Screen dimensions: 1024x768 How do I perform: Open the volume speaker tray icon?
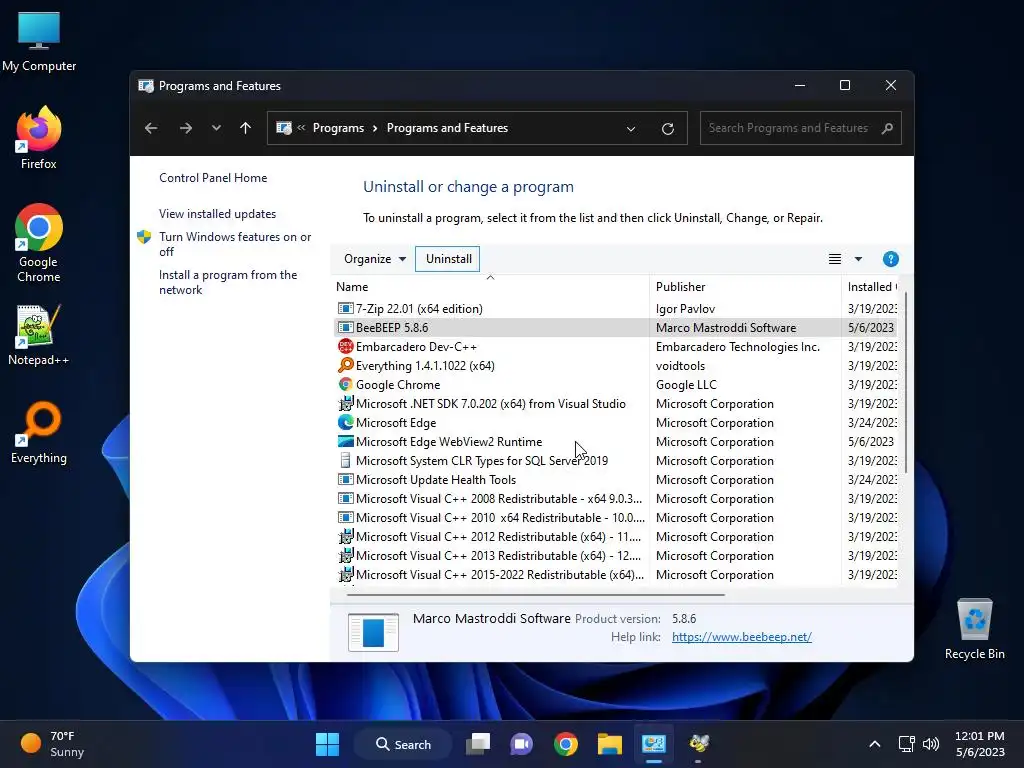click(x=931, y=744)
